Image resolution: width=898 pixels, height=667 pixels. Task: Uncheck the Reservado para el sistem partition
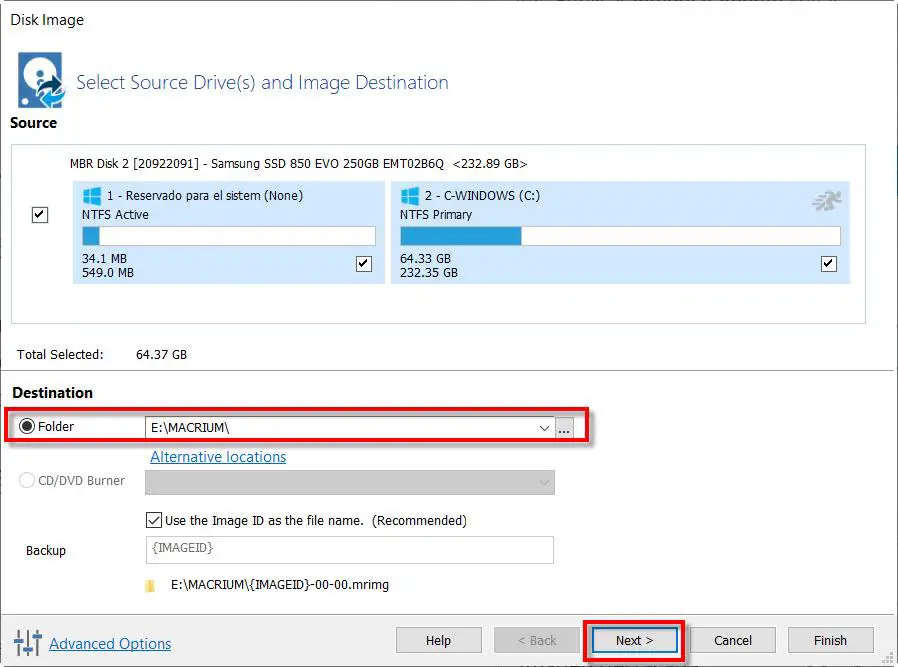tap(363, 264)
